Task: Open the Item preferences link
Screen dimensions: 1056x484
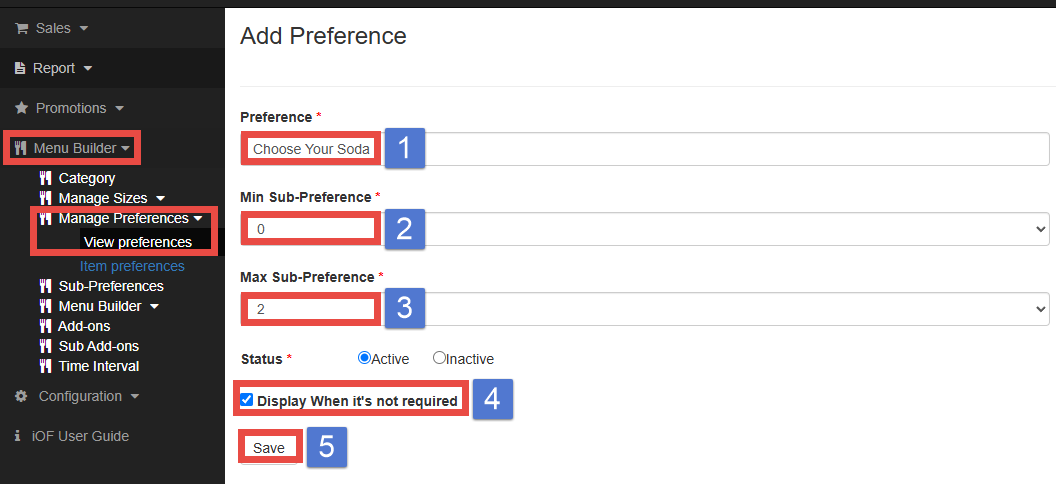Action: pos(132,266)
